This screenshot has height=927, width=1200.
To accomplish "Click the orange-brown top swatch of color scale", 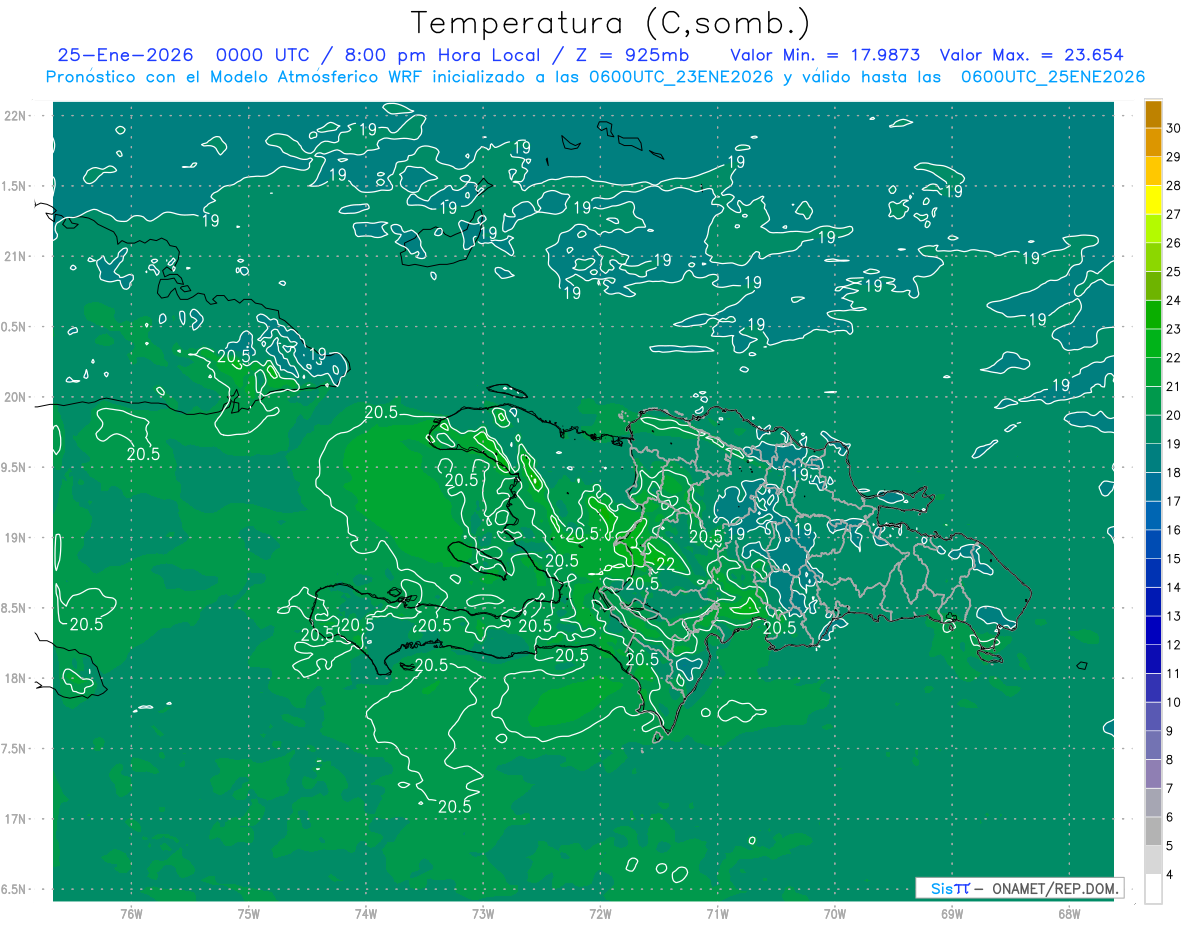I will pyautogui.click(x=1153, y=114).
